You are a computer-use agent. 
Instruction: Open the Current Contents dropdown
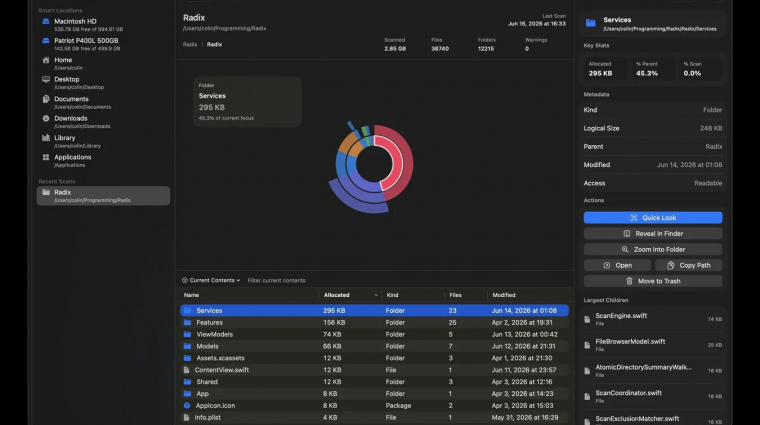pyautogui.click(x=211, y=280)
